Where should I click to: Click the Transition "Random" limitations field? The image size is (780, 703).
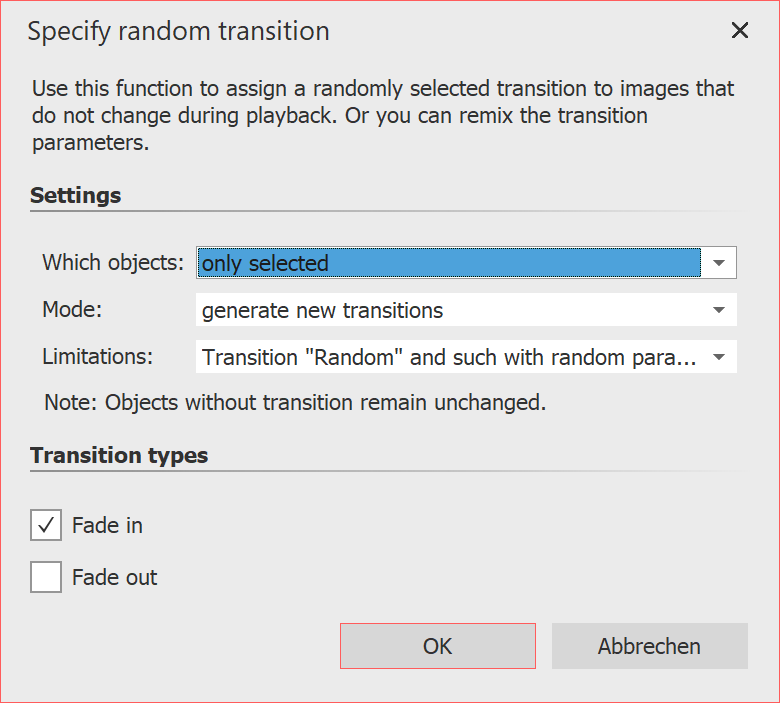pyautogui.click(x=449, y=357)
